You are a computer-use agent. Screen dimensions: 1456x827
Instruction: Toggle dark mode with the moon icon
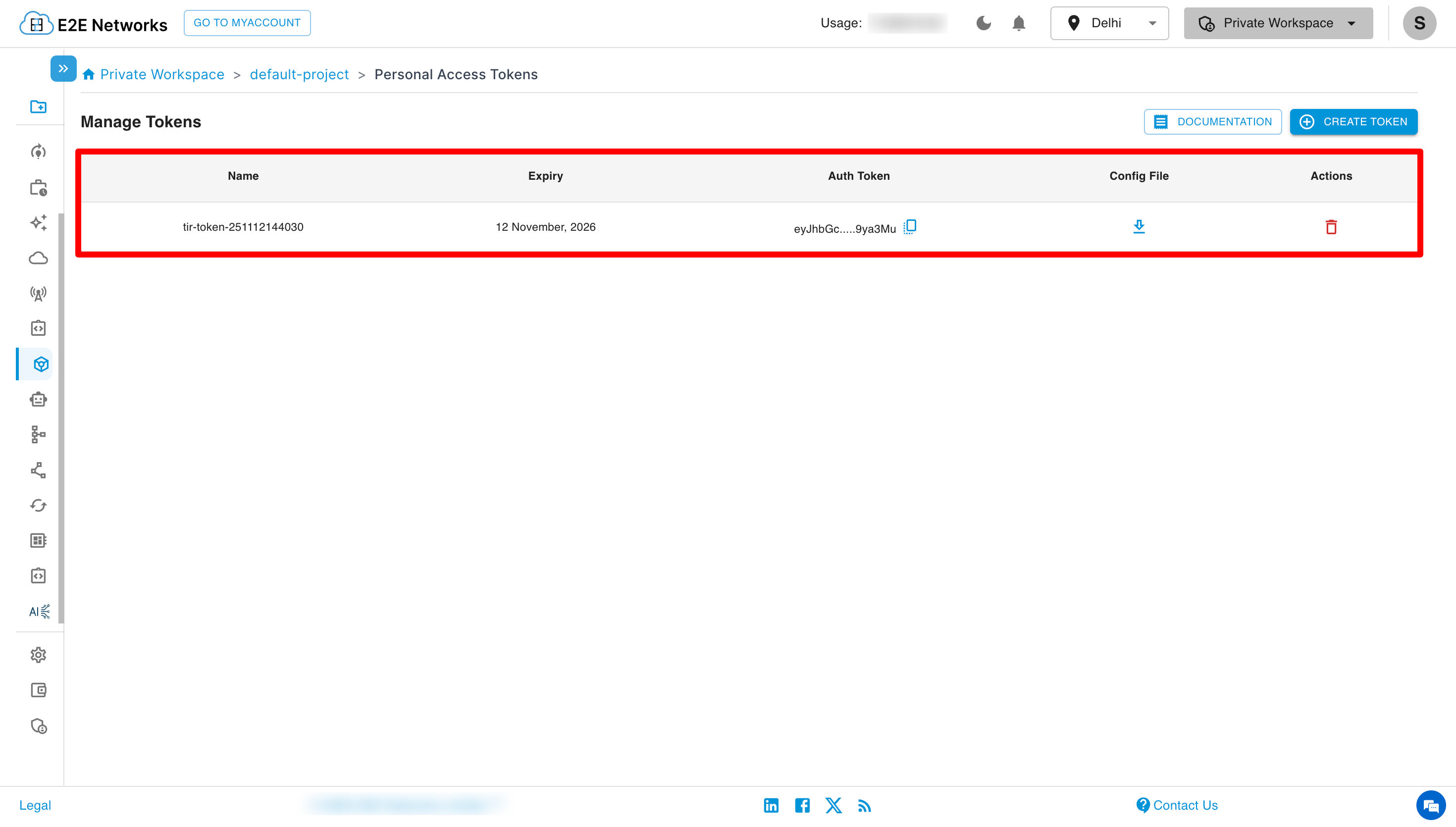[984, 23]
